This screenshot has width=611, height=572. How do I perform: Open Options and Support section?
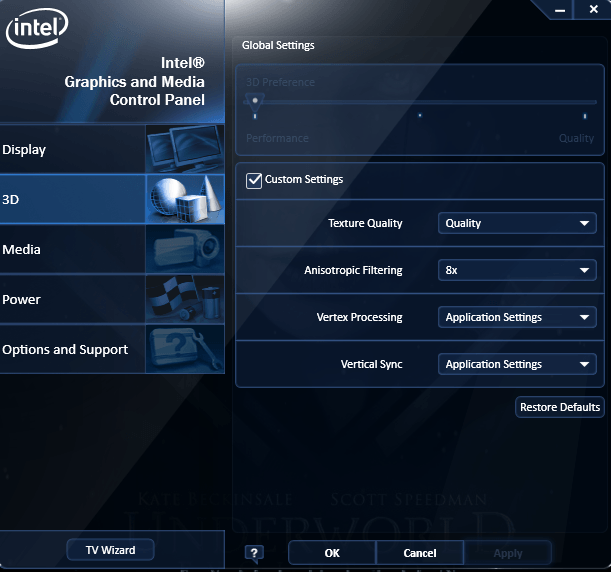112,349
